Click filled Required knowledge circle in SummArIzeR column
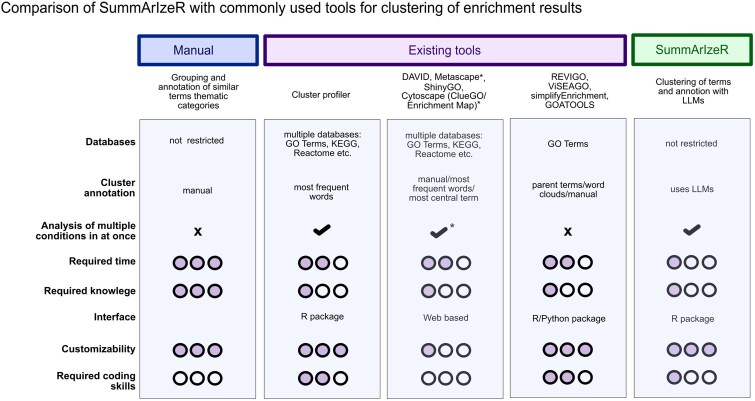Screen dimensions: 755x401 point(674,290)
